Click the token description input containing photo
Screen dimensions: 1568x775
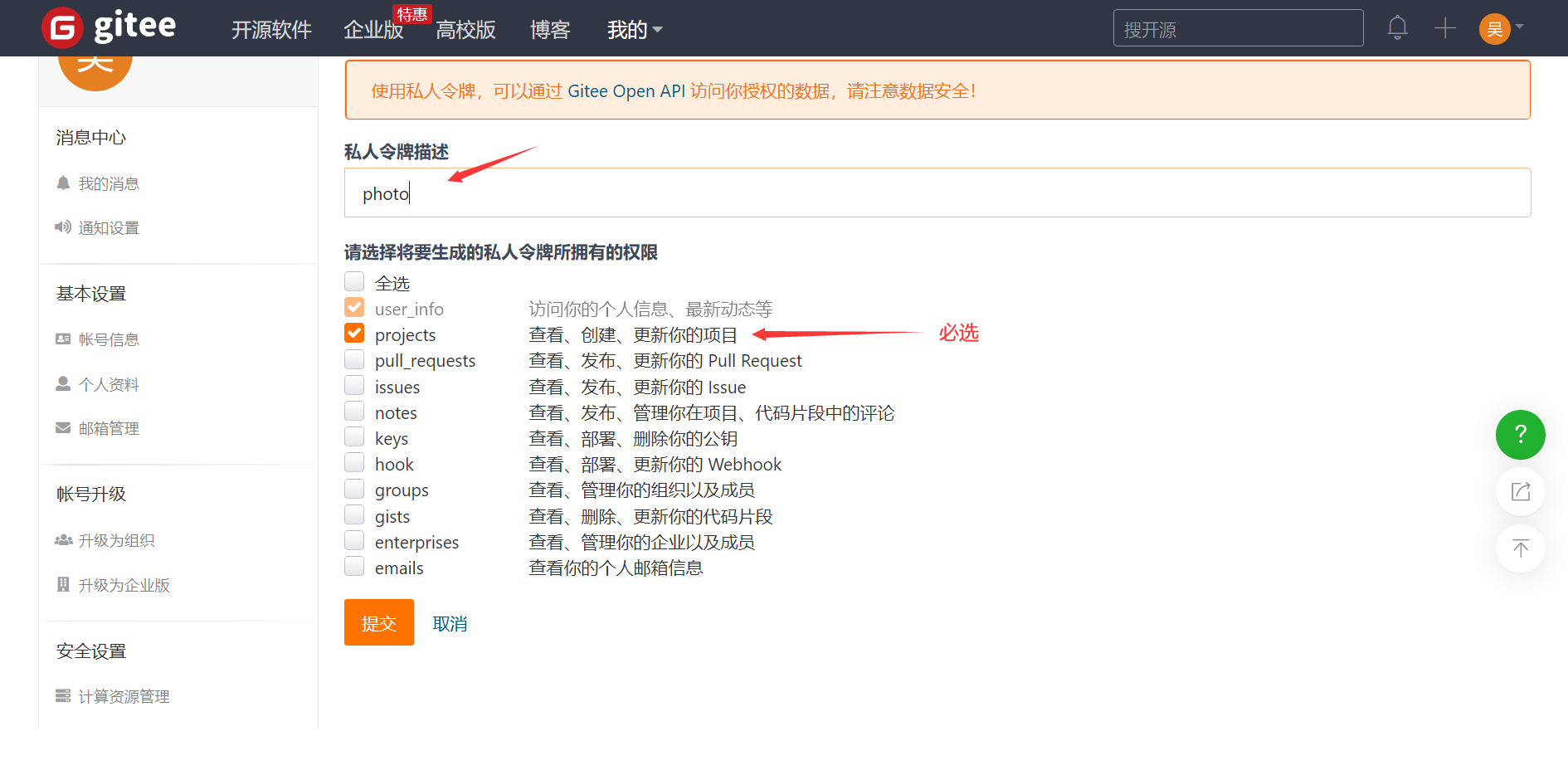747,193
